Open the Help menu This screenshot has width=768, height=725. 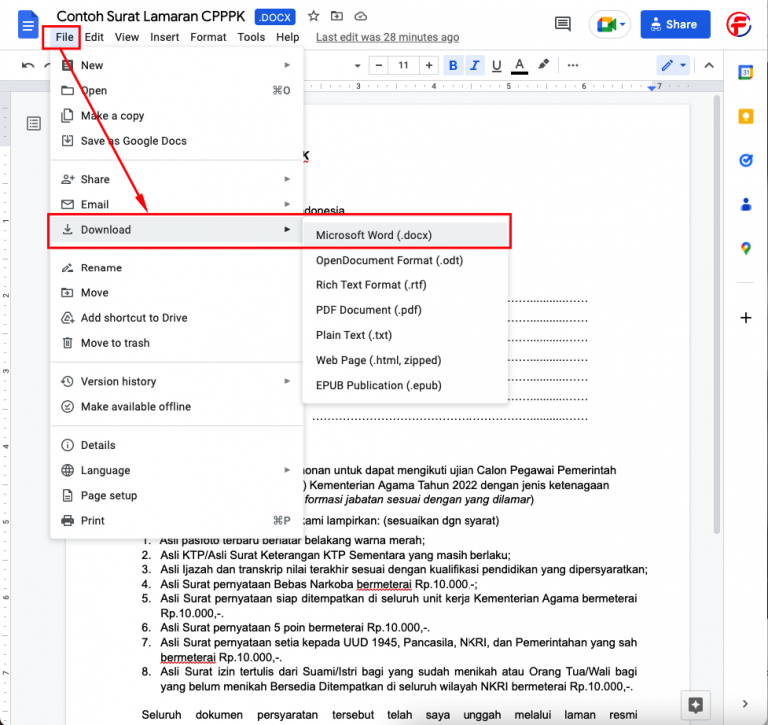288,37
